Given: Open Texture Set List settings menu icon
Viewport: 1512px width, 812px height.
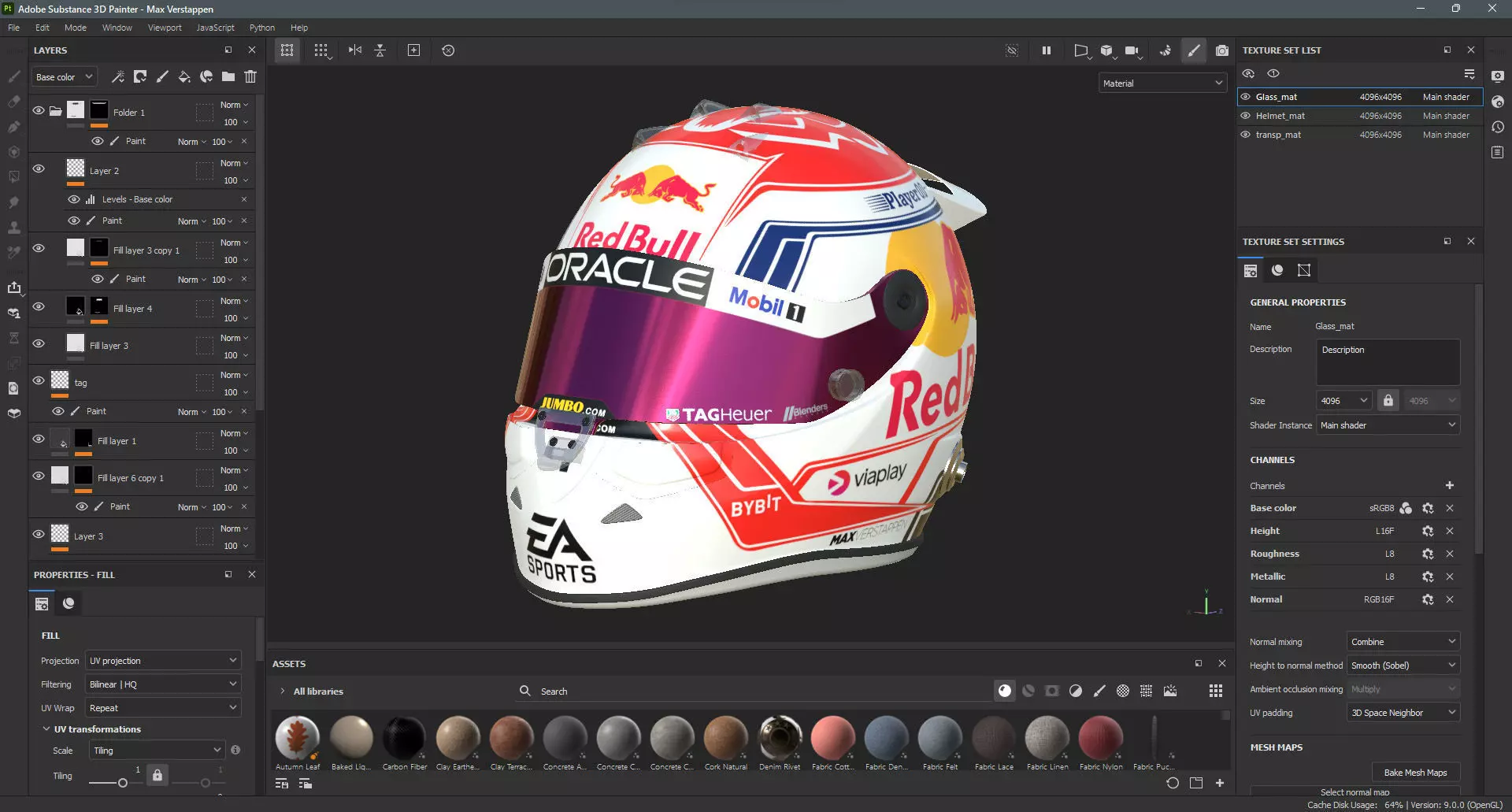Looking at the screenshot, I should [1469, 74].
